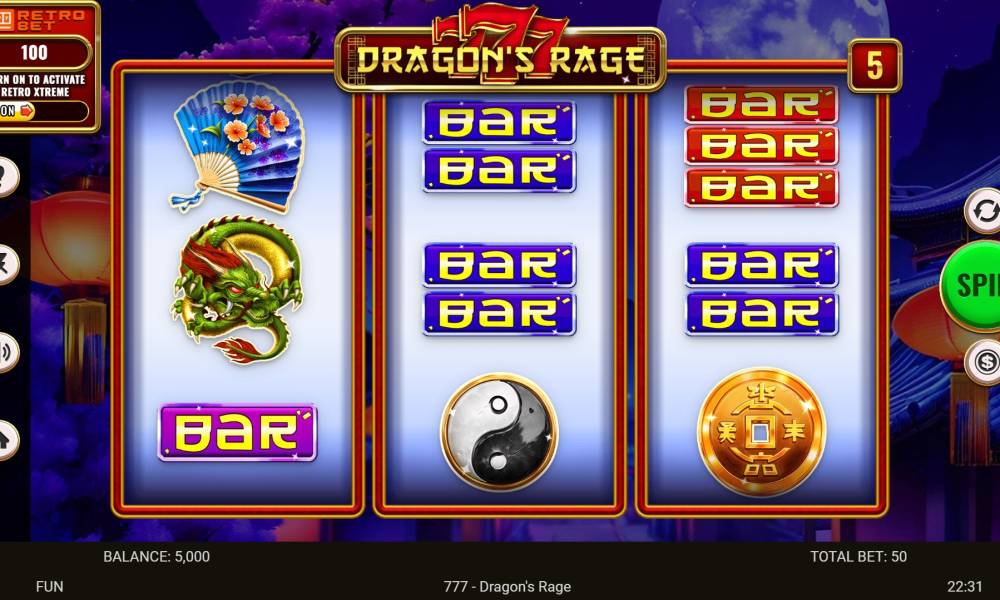Toggle the sound speaker icon

[x=8, y=352]
